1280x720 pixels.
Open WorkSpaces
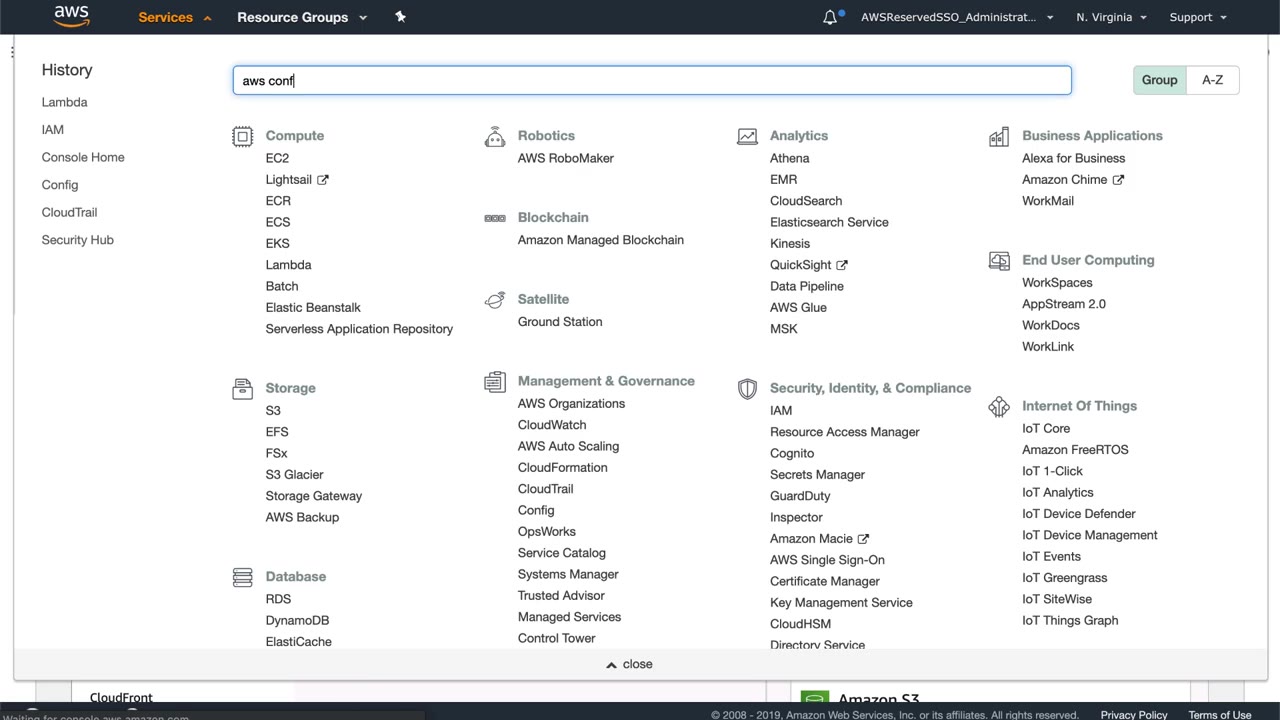pos(1057,283)
